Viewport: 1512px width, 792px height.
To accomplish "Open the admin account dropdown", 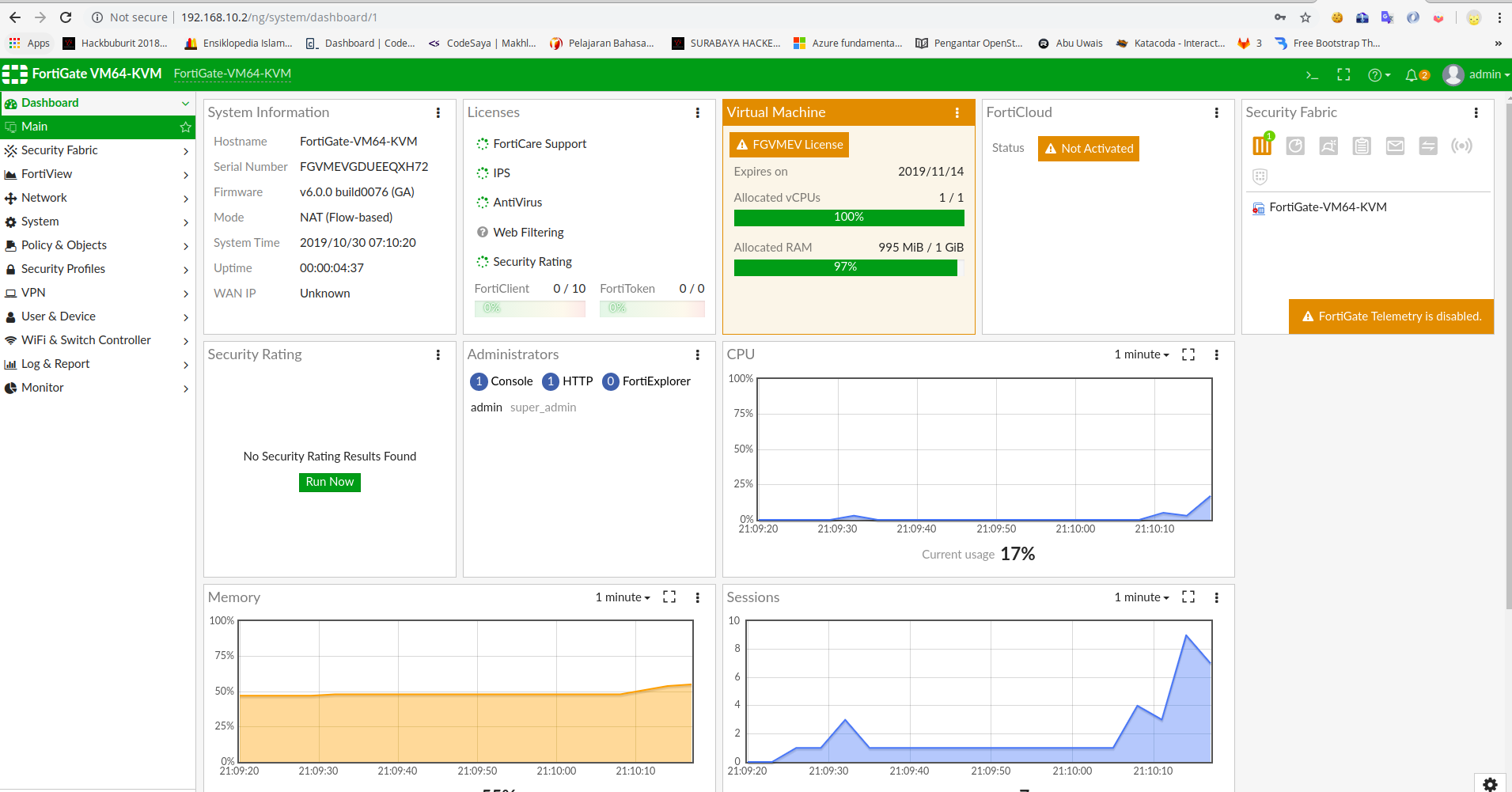I will [1489, 74].
